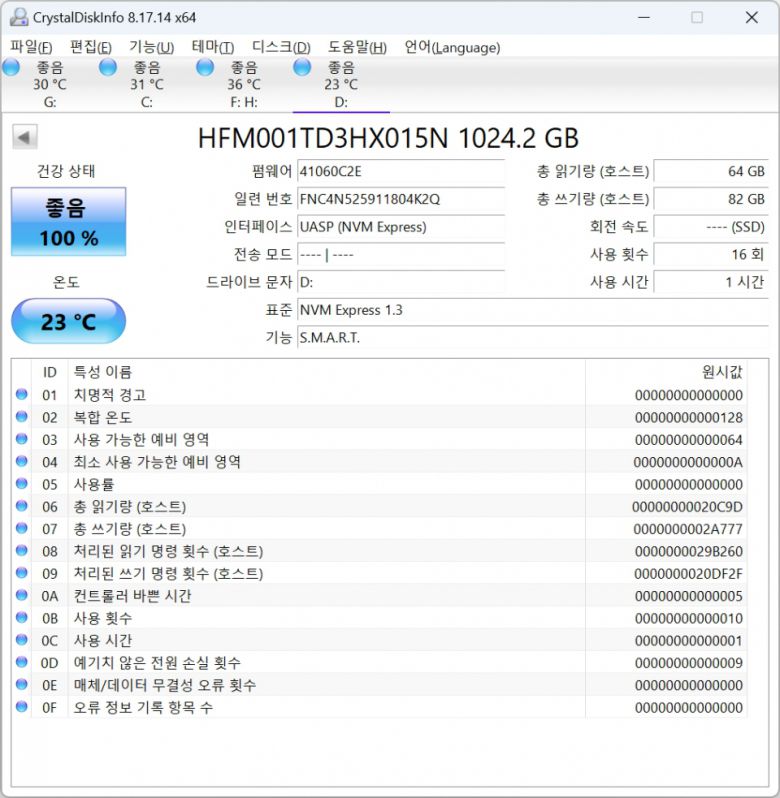Click the 온도 label above temperature
This screenshot has height=798, width=780.
click(66, 282)
